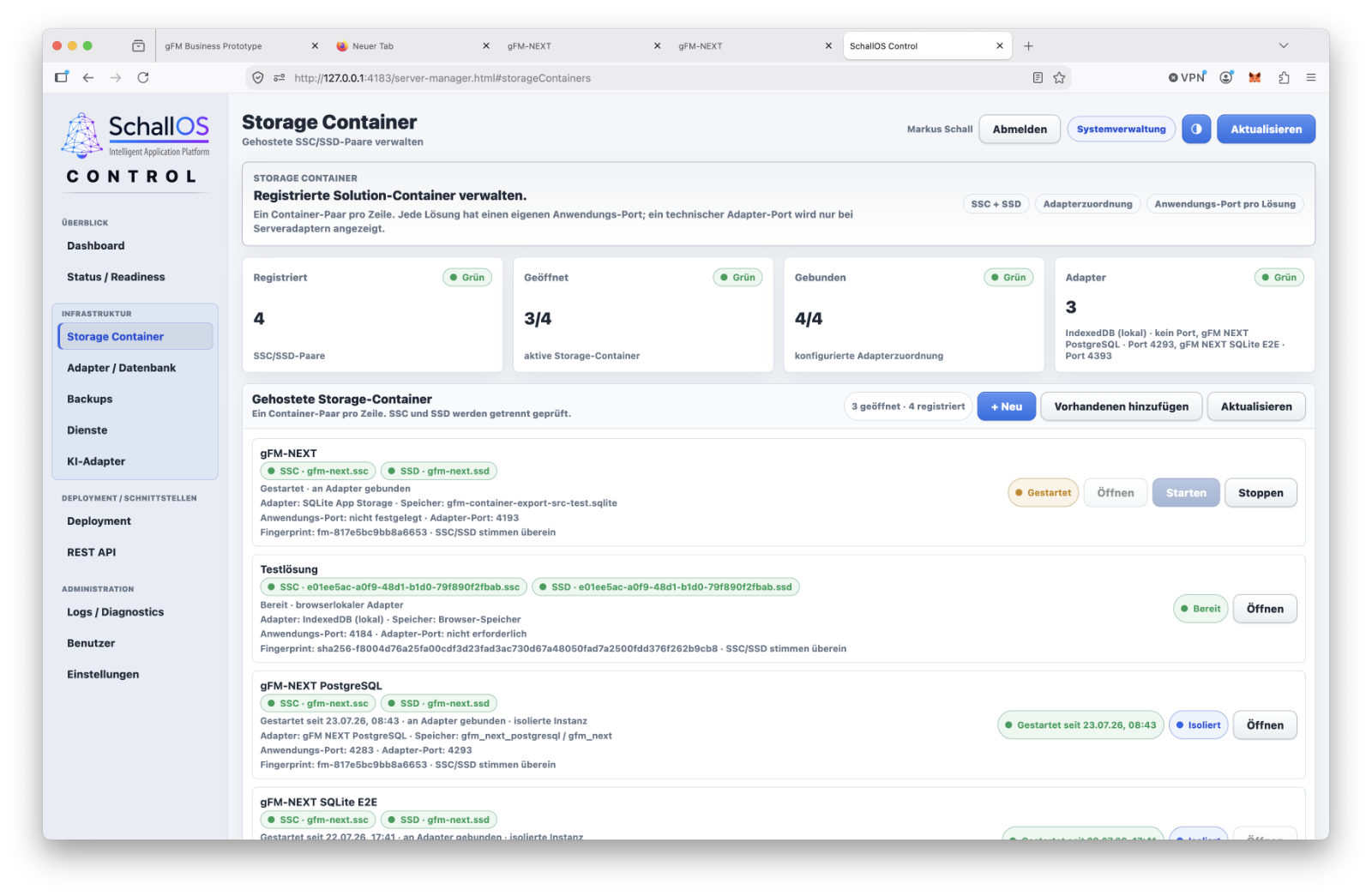Toggle the dark mode contrast icon button
The image size is (1372, 896).
click(x=1195, y=129)
